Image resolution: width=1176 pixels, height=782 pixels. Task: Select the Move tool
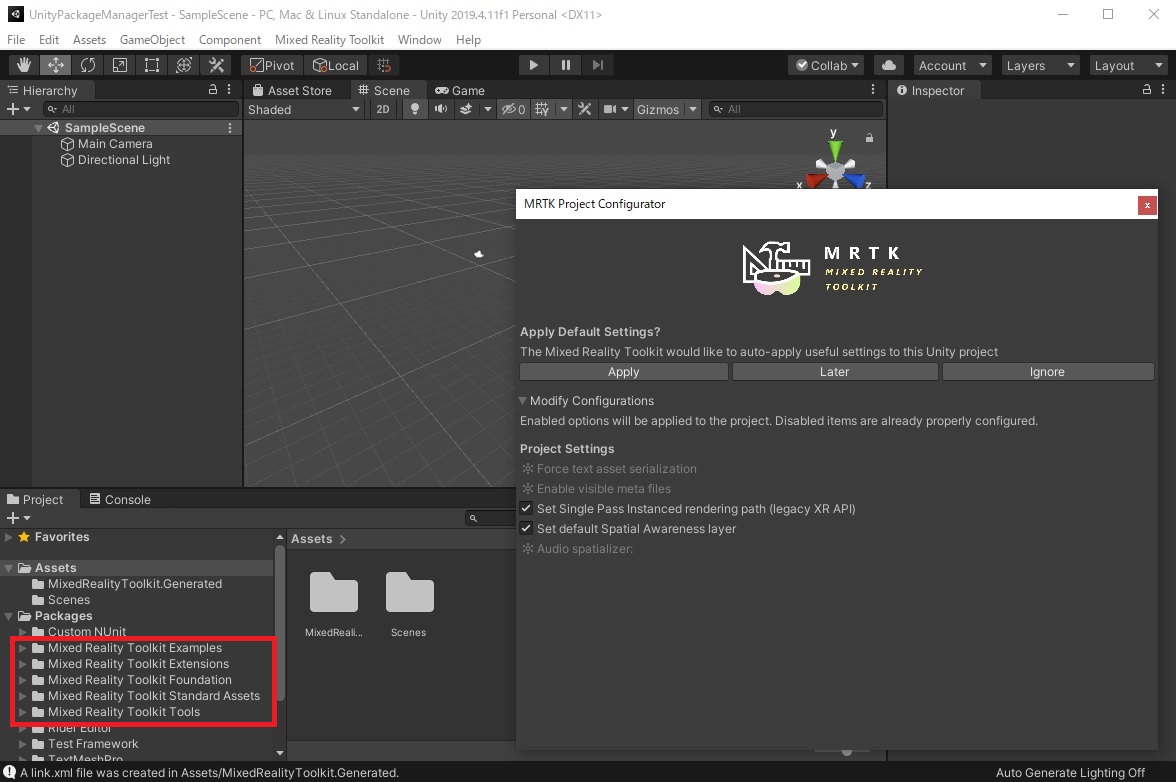56,65
